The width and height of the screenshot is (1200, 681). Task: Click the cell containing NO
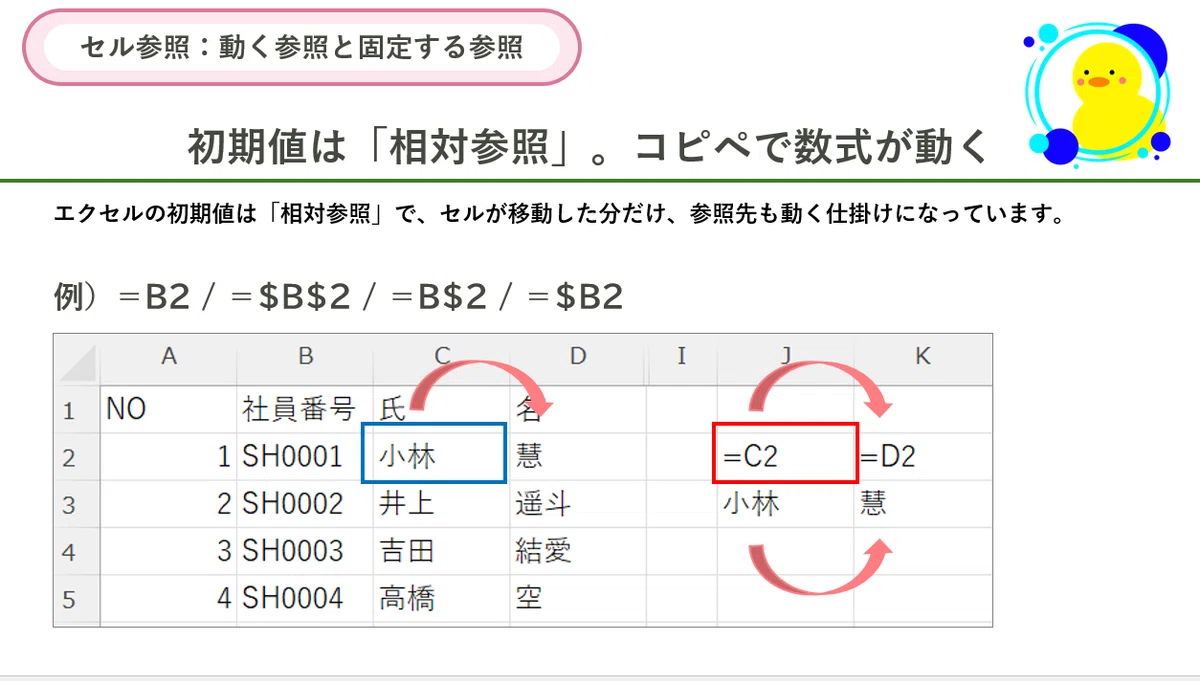169,409
